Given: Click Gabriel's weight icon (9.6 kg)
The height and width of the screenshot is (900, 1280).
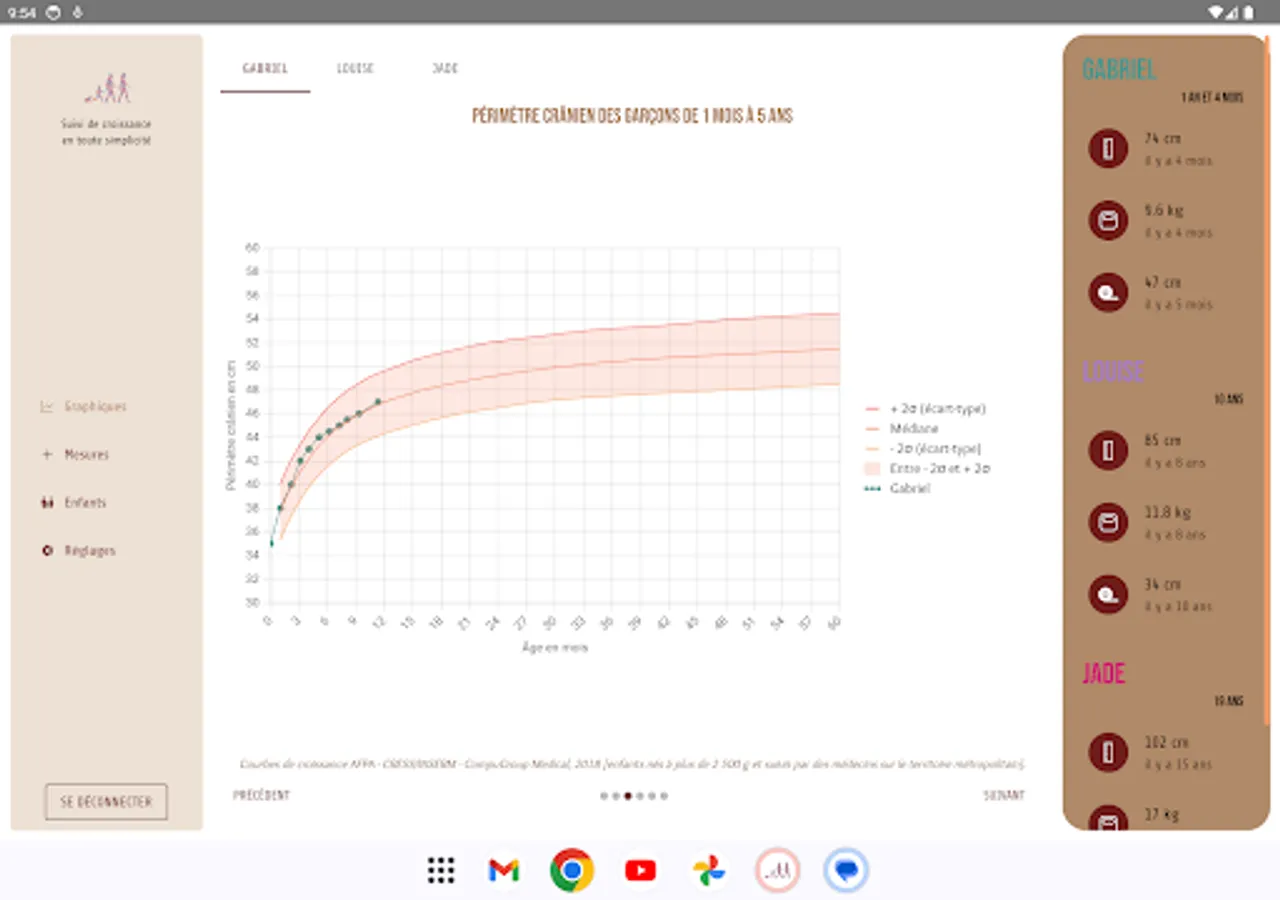Looking at the screenshot, I should click(1108, 221).
